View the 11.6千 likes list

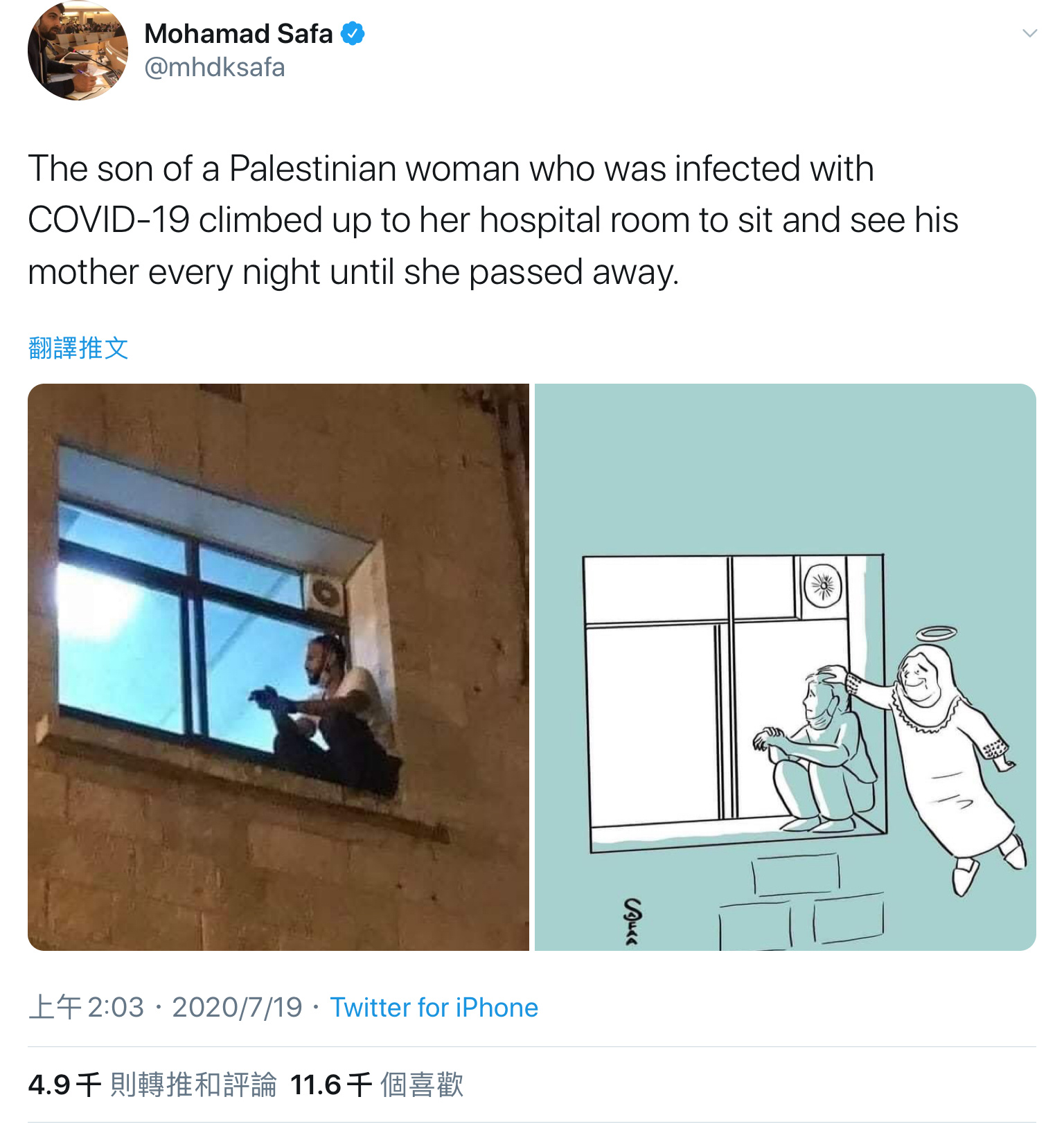coord(377,1085)
